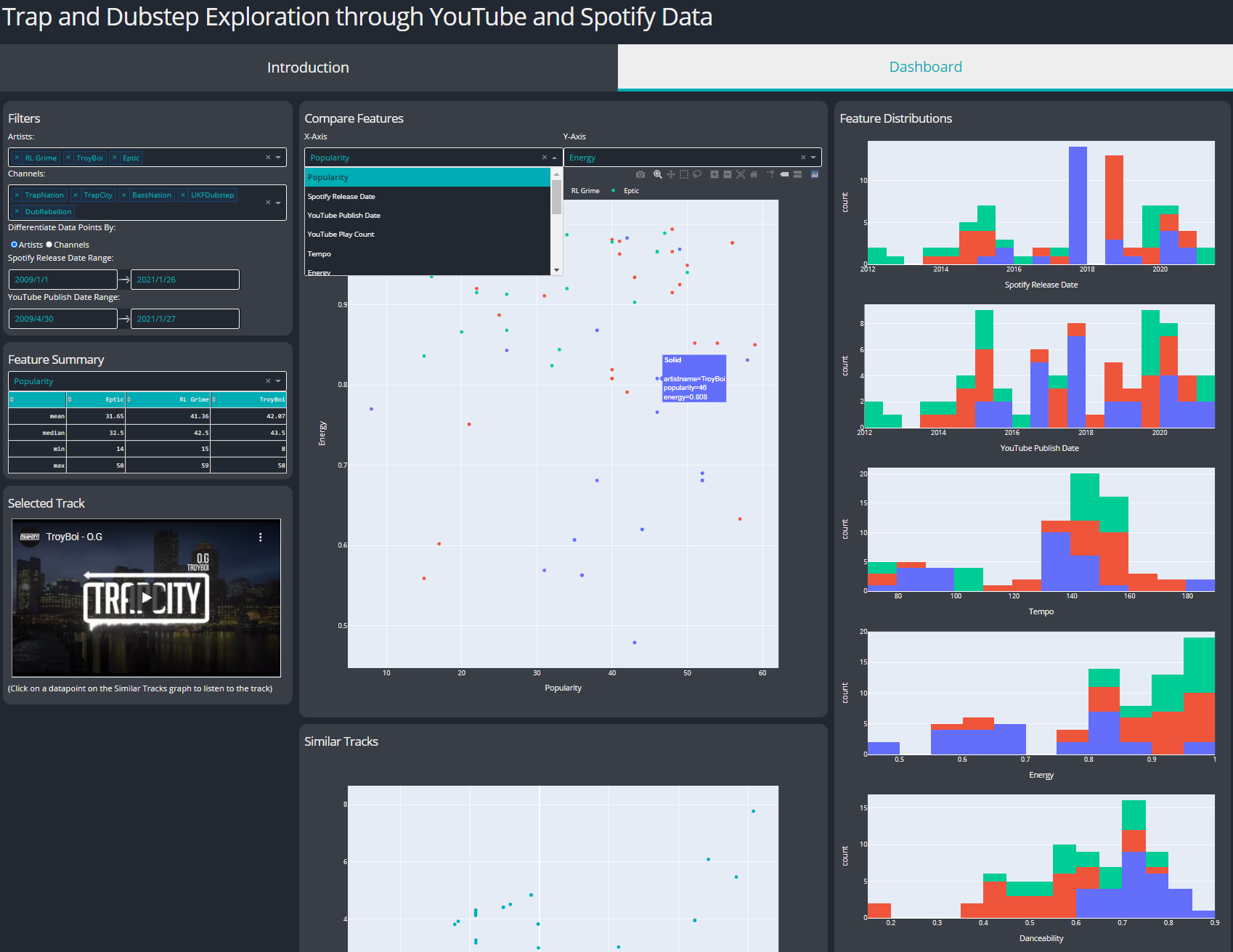The height and width of the screenshot is (952, 1233).
Task: Clear all selected channels
Action: (268, 203)
